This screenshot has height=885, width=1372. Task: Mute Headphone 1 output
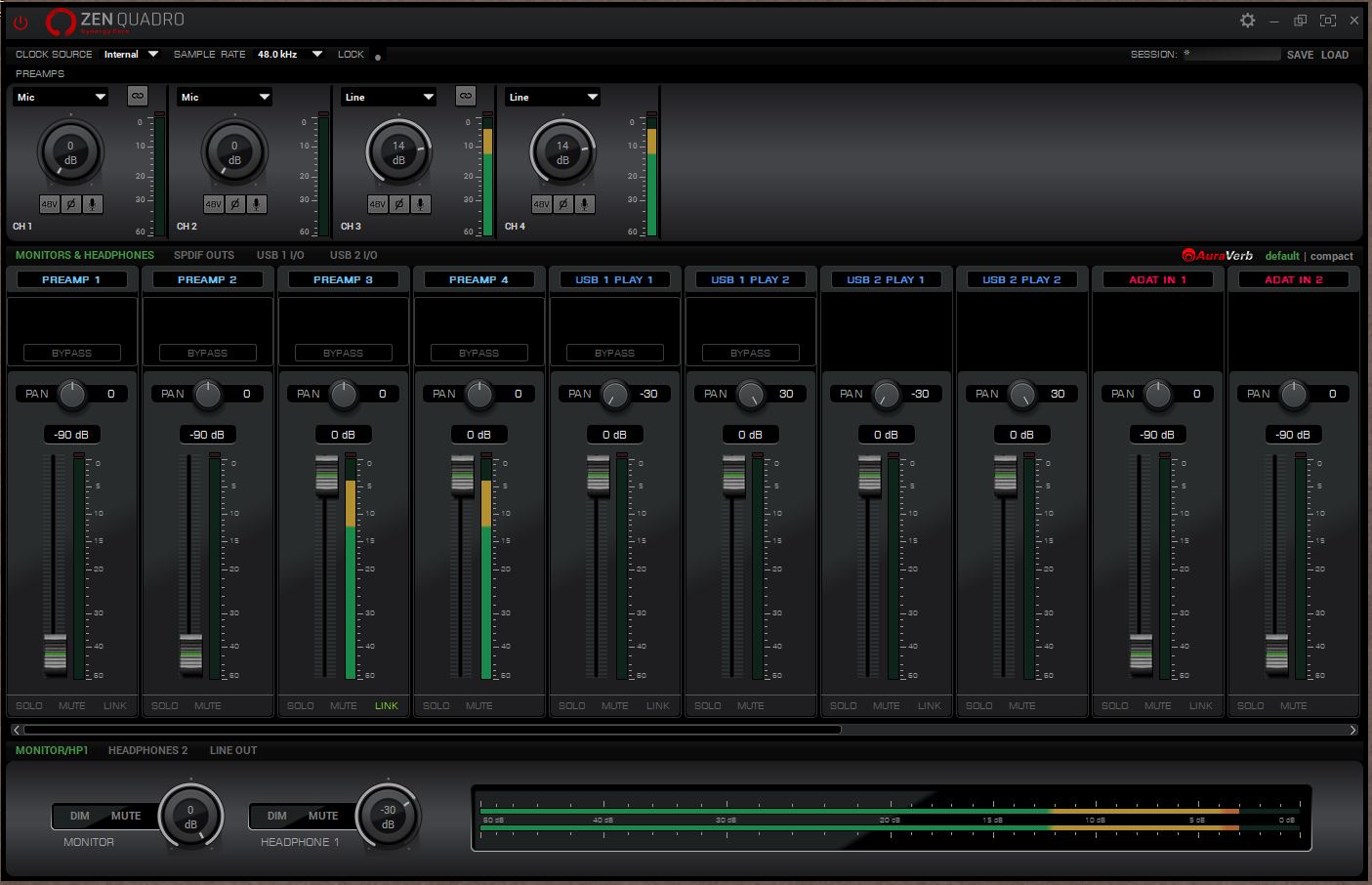coord(323,816)
